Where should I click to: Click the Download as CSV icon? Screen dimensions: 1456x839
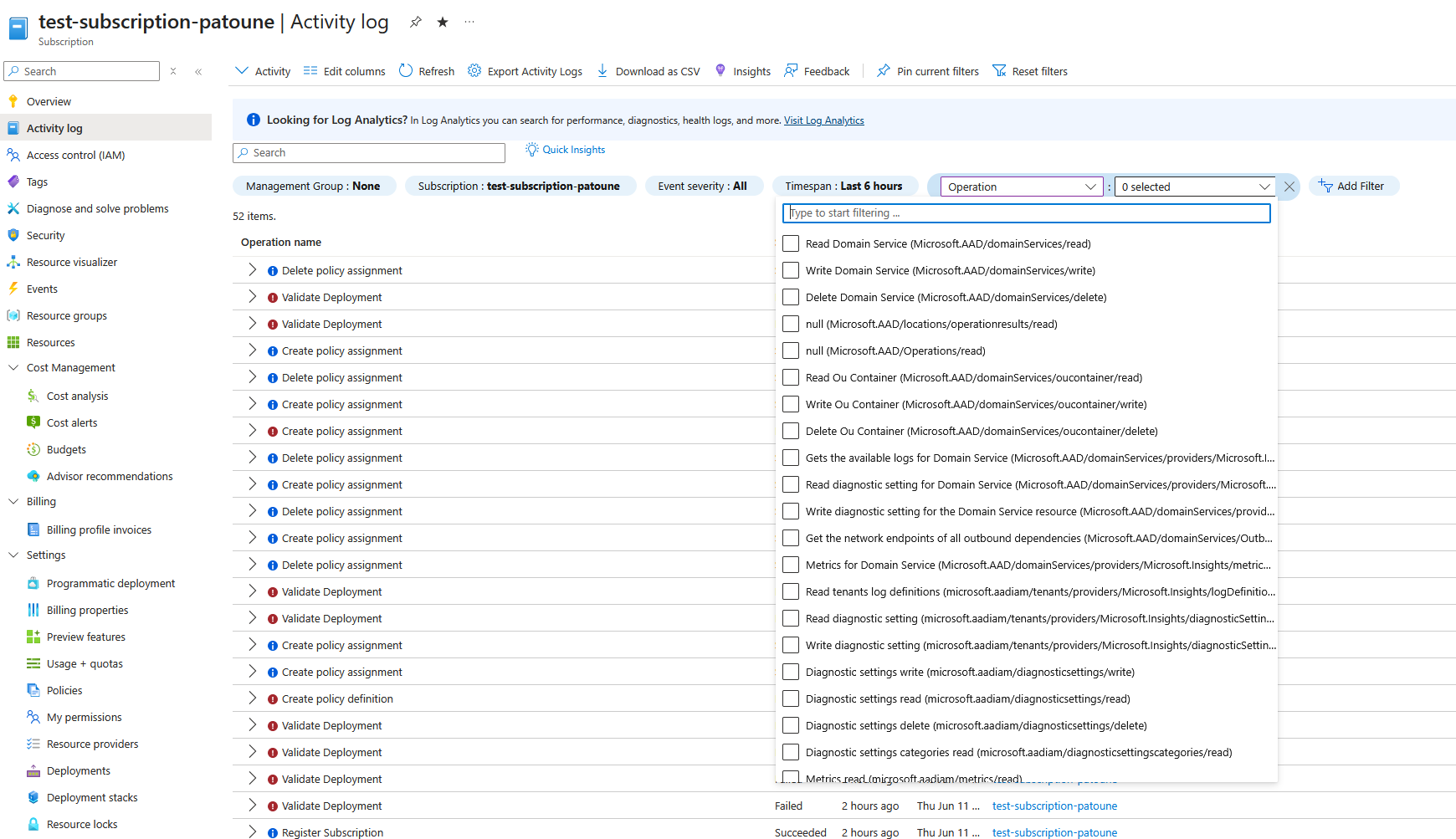point(602,71)
